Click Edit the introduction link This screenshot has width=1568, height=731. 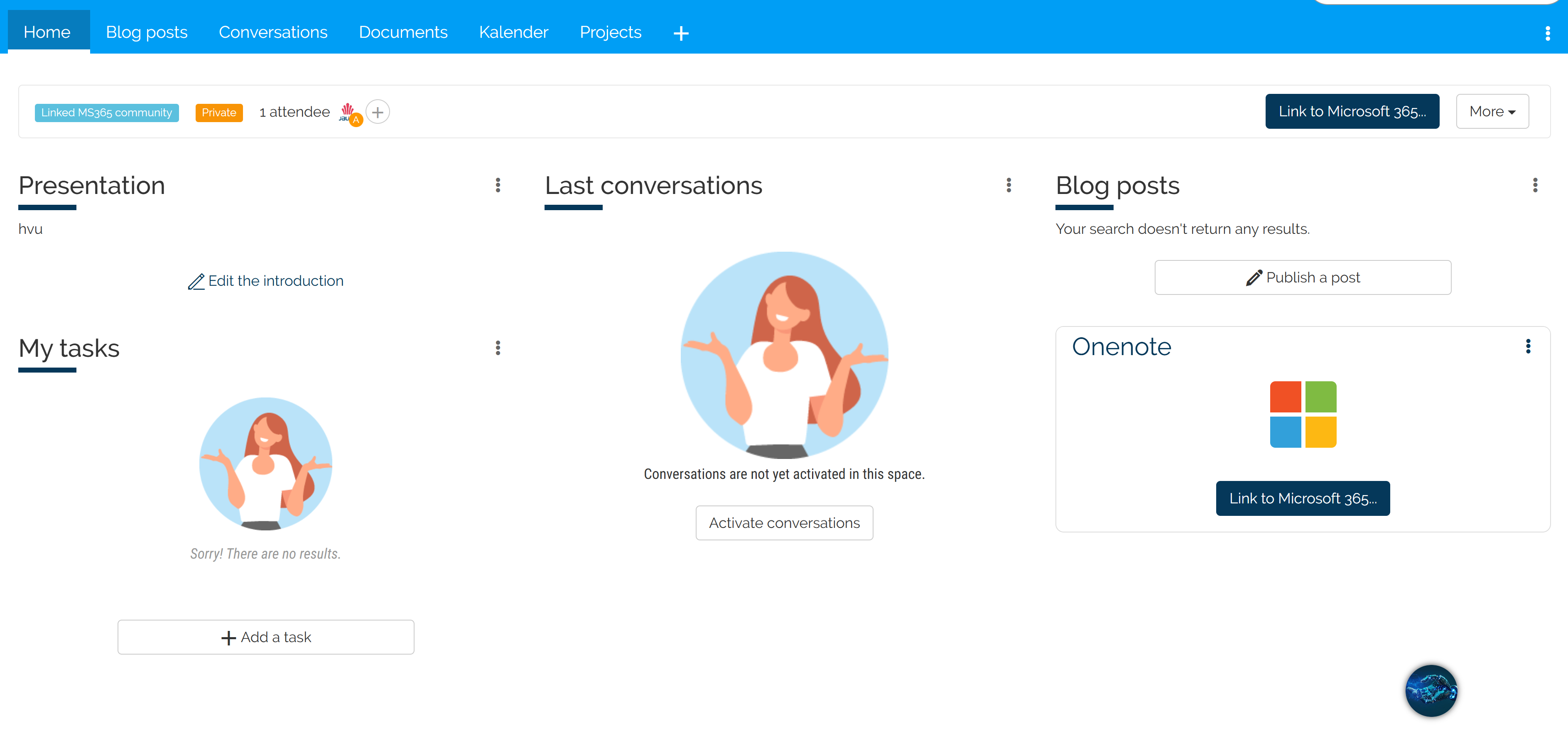click(266, 281)
